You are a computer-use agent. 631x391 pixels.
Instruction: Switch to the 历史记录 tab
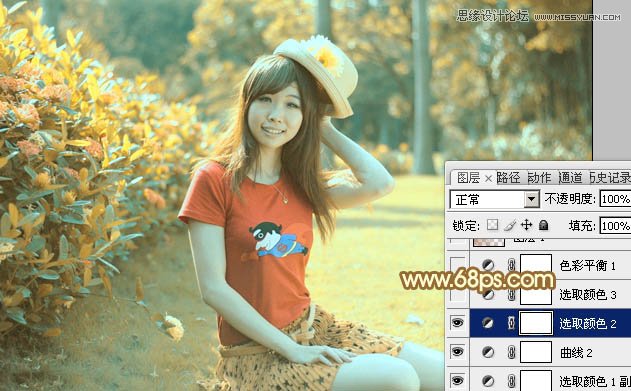click(610, 178)
